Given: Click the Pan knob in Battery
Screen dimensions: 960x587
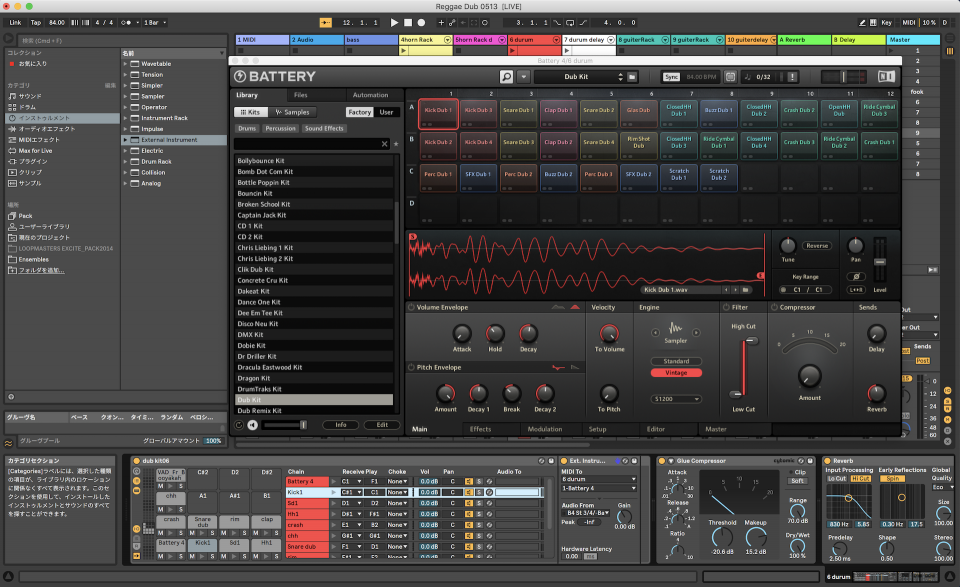Looking at the screenshot, I should click(x=855, y=245).
